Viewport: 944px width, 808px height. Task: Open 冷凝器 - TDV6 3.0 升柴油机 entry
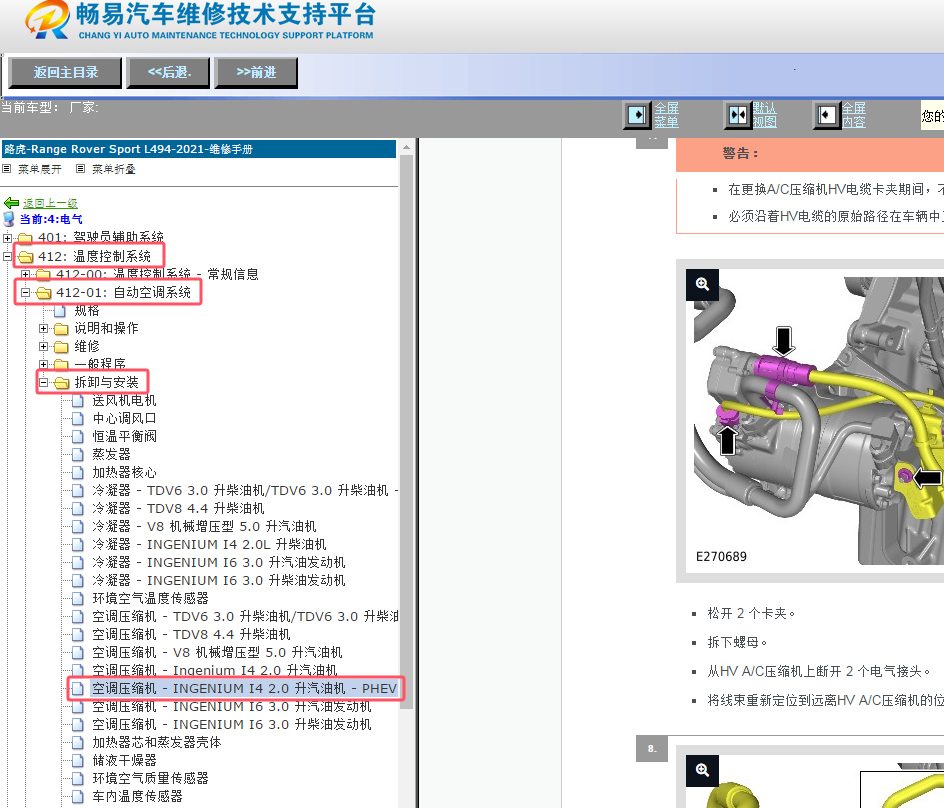tap(245, 491)
